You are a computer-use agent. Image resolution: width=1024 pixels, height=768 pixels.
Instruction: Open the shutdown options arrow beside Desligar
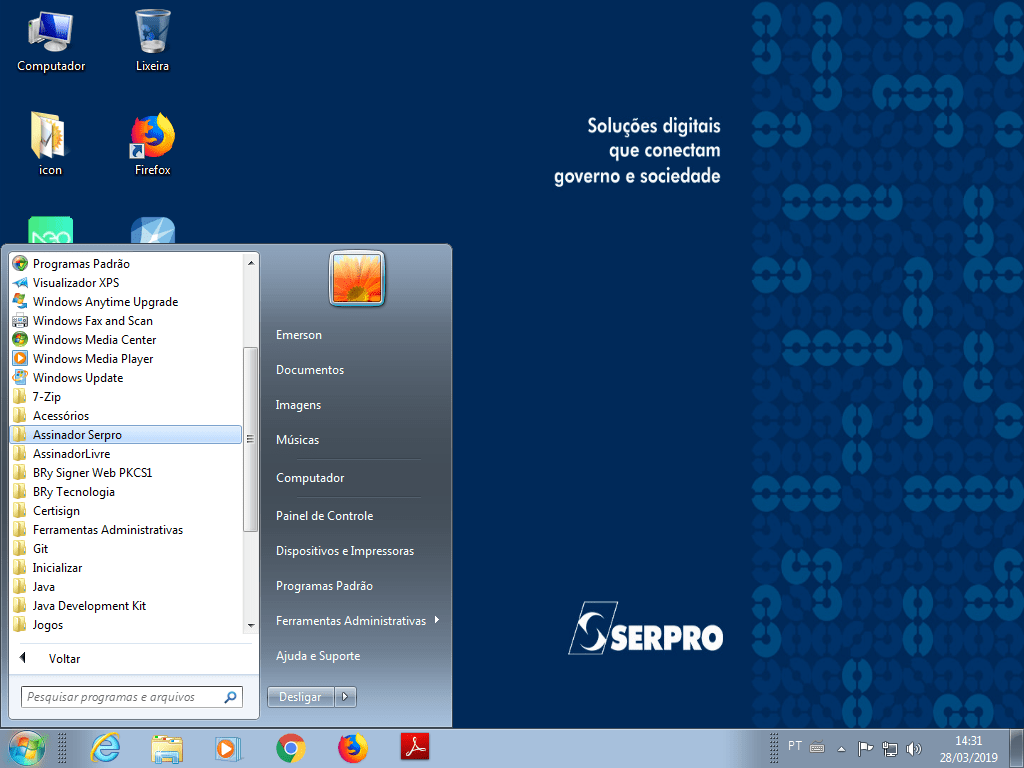click(x=345, y=697)
